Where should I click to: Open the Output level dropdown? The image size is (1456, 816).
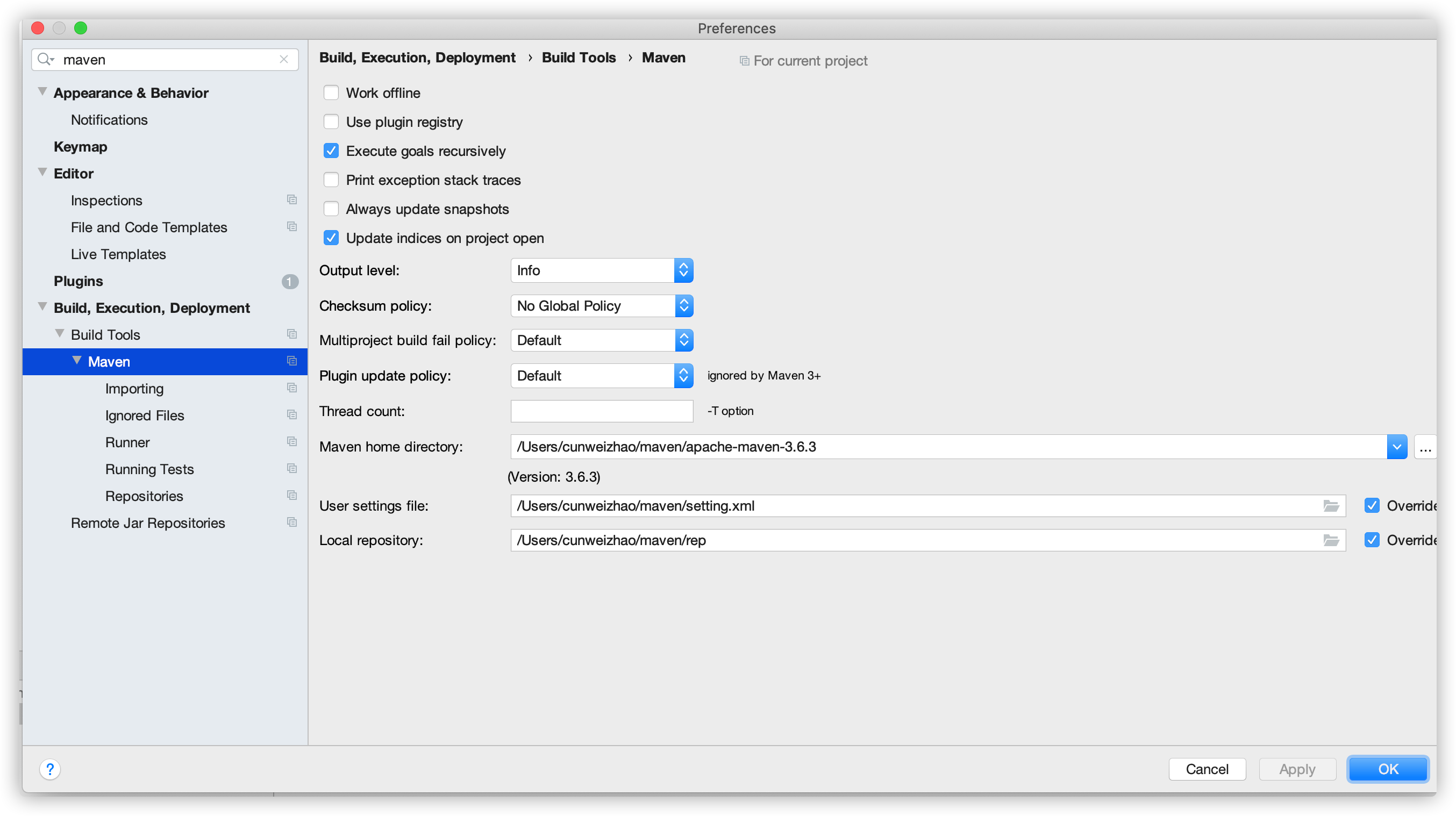tap(602, 271)
